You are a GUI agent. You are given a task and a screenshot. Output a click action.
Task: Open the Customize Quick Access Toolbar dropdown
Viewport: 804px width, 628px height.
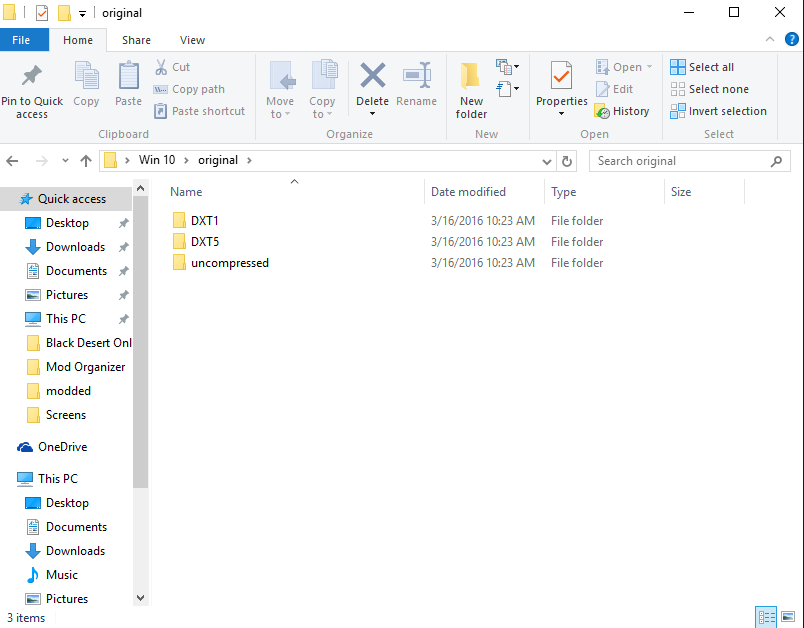pyautogui.click(x=82, y=13)
